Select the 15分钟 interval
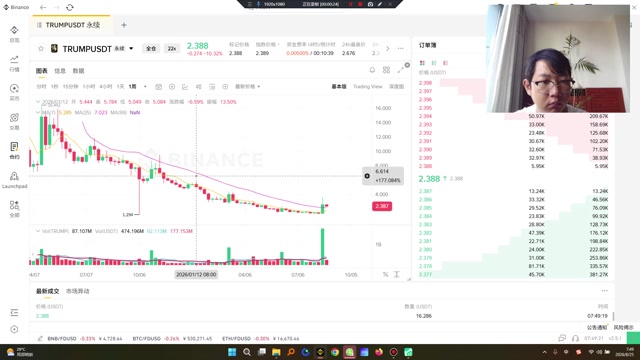Image resolution: width=640 pixels, height=360 pixels. (70, 87)
